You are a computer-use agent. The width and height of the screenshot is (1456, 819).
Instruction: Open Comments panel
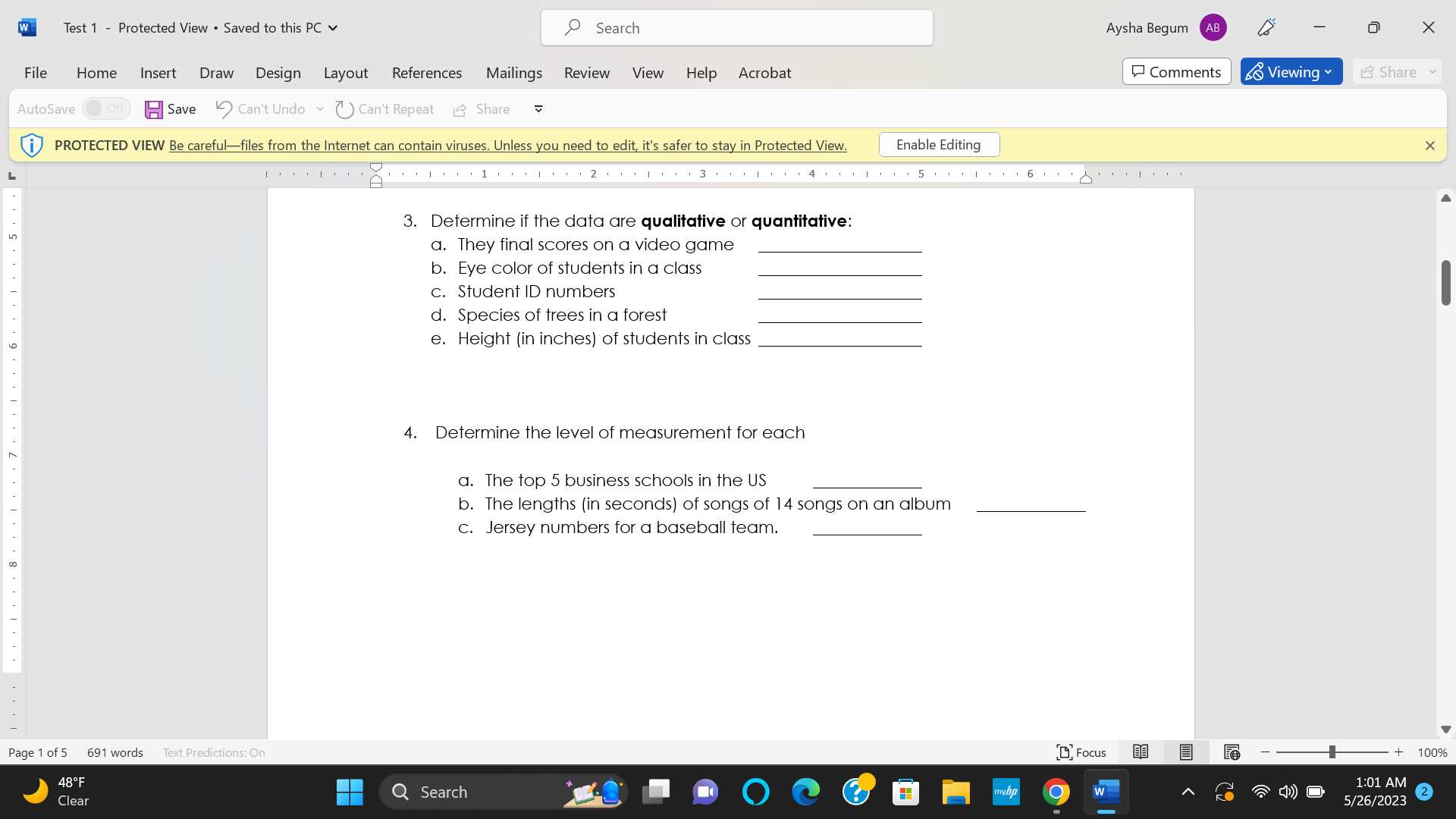tap(1176, 71)
